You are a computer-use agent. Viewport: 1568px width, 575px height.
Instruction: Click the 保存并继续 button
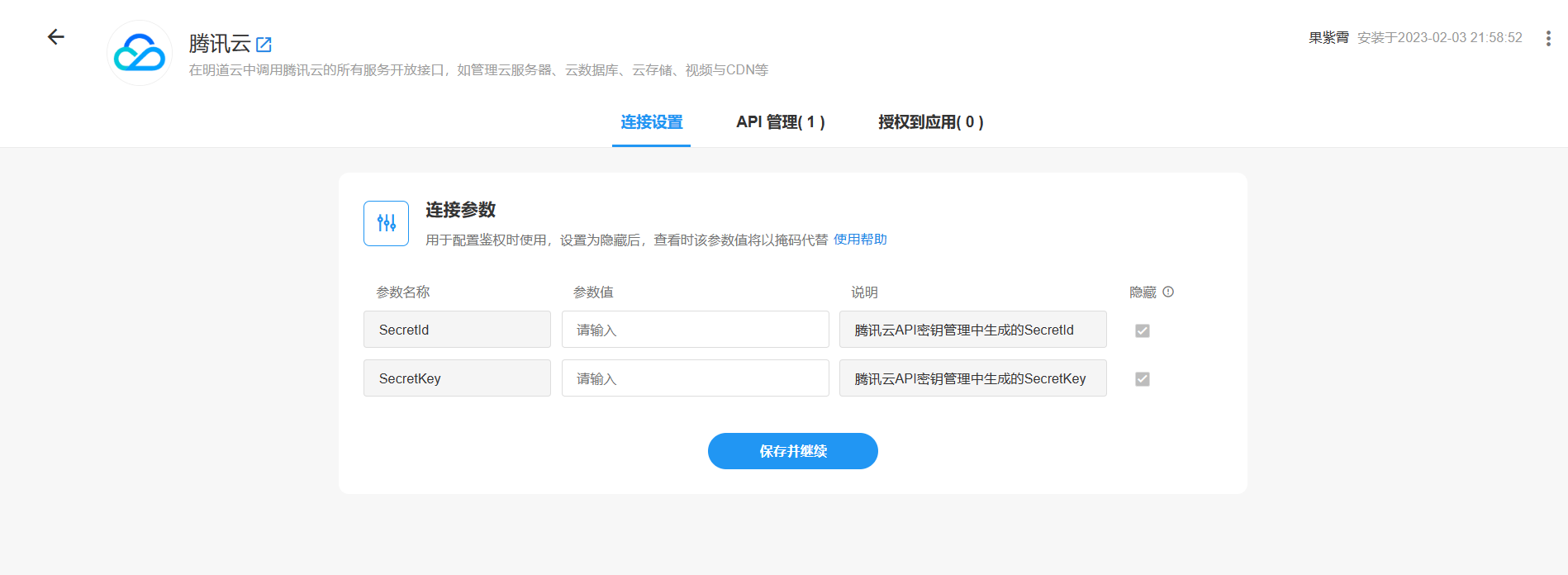792,451
